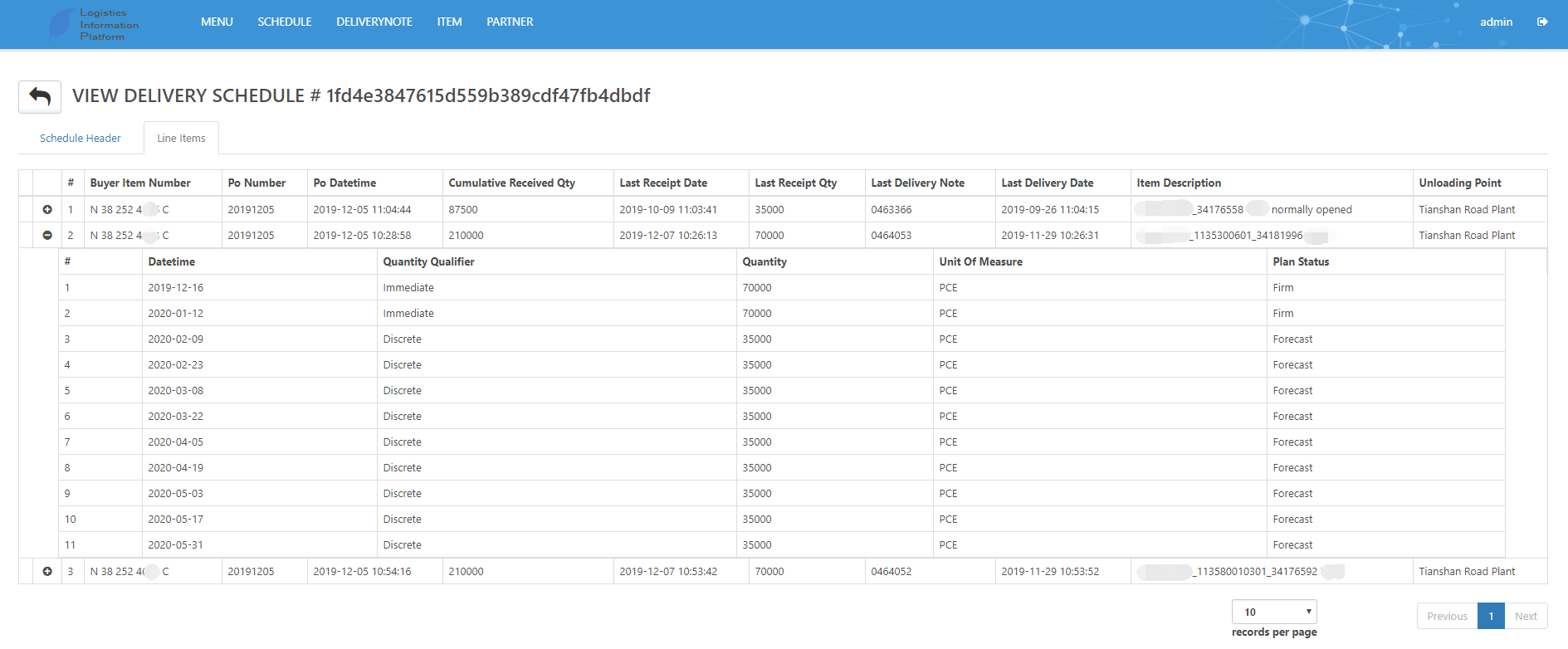Click the logout icon next to admin
1568x649 pixels.
coord(1542,22)
